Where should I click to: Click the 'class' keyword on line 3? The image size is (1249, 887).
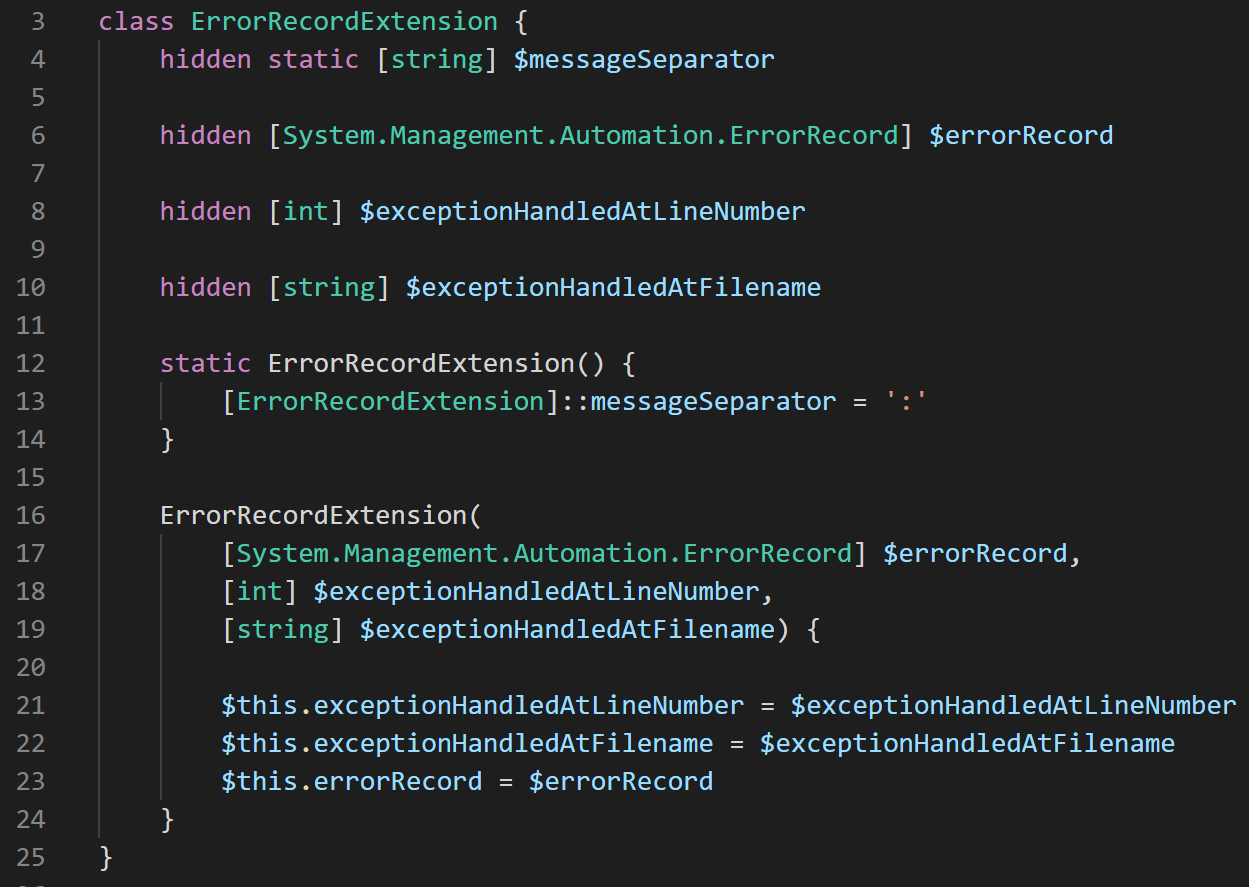click(x=136, y=21)
